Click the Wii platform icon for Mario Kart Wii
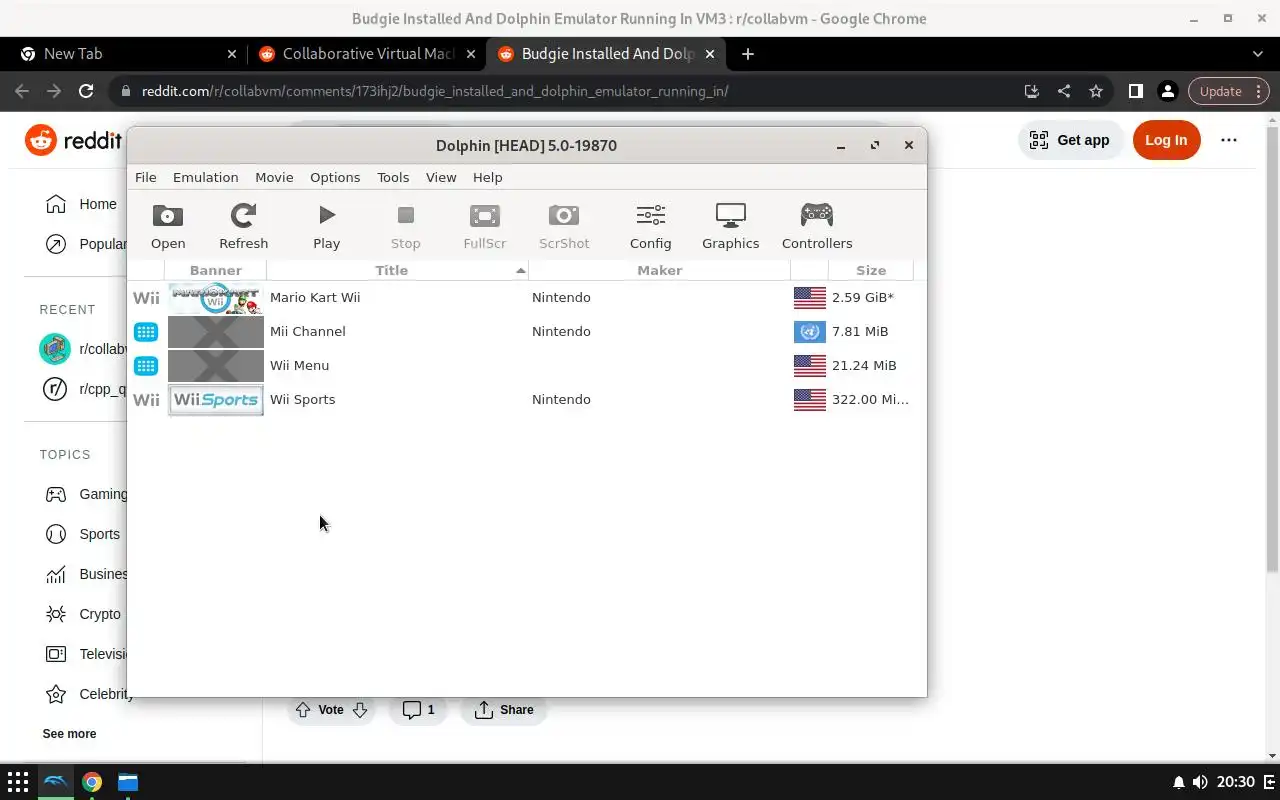1280x800 pixels. (x=146, y=298)
